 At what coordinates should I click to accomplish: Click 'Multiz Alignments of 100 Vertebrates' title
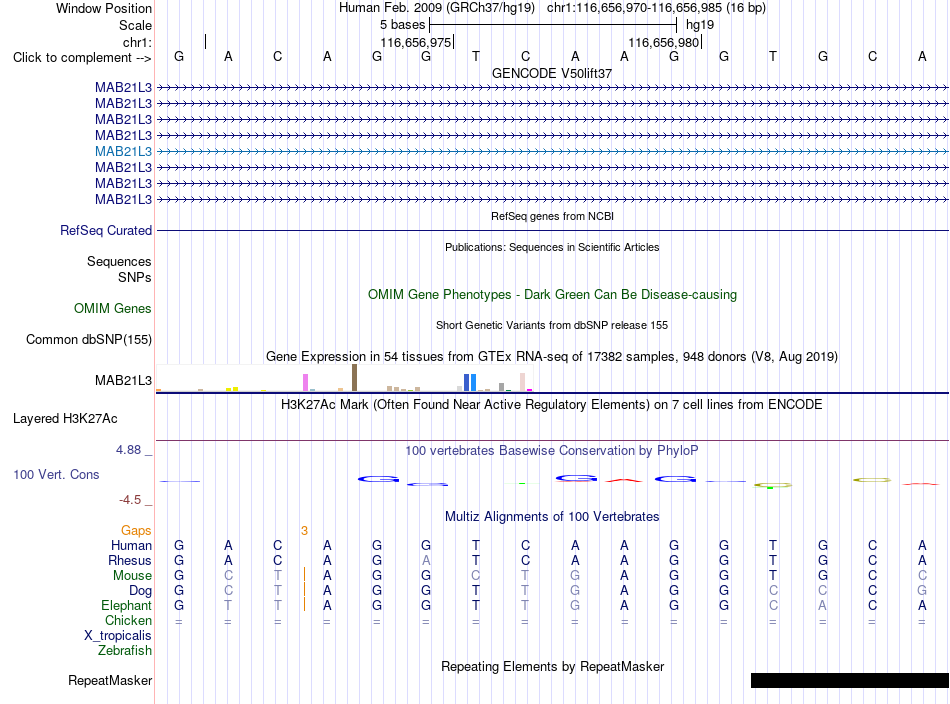click(x=552, y=517)
